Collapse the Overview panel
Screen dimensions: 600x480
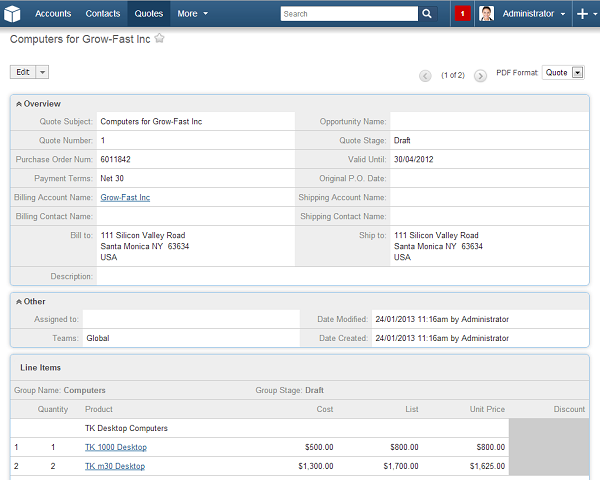pyautogui.click(x=18, y=104)
